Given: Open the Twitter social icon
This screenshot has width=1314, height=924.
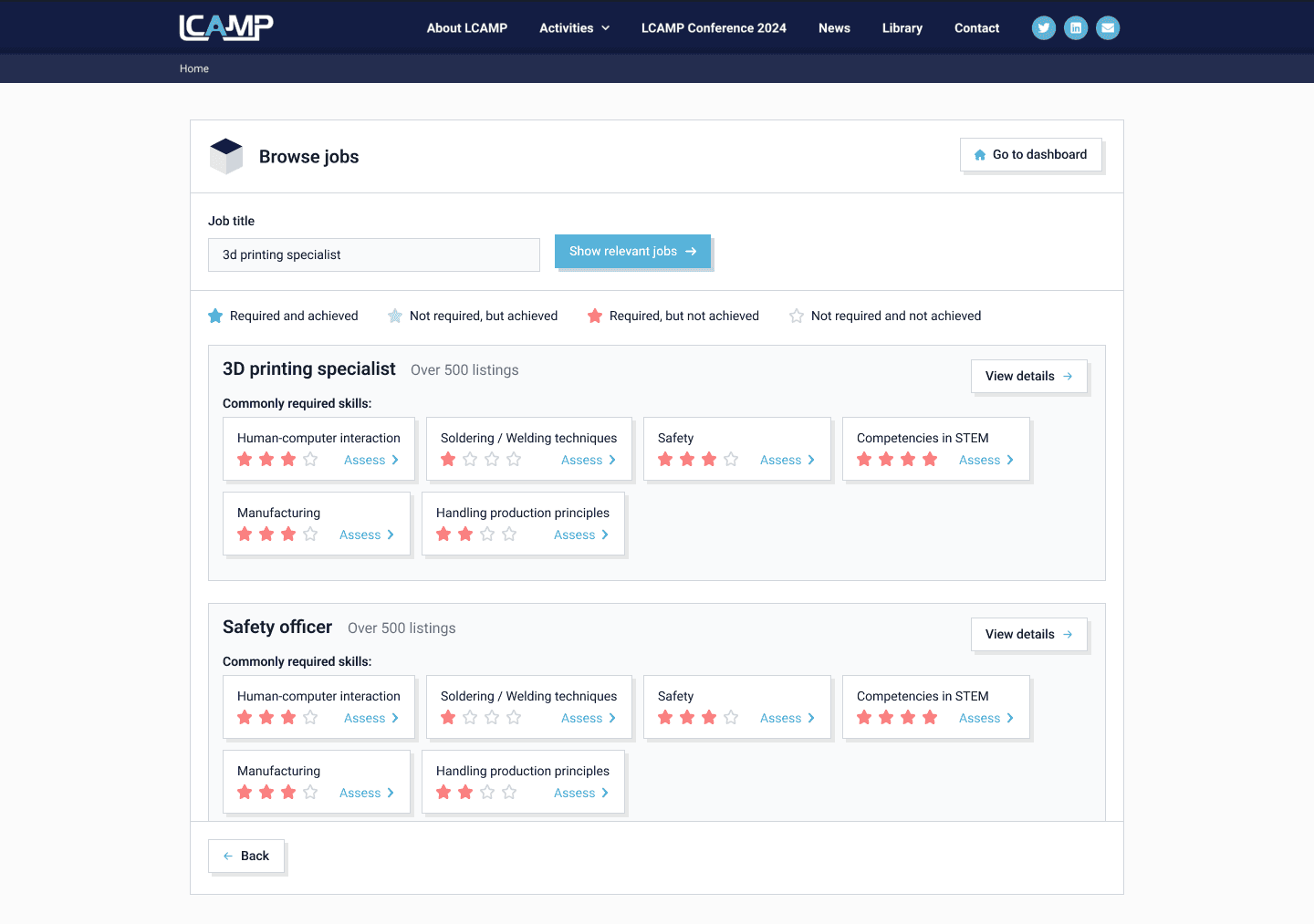Looking at the screenshot, I should coord(1044,28).
